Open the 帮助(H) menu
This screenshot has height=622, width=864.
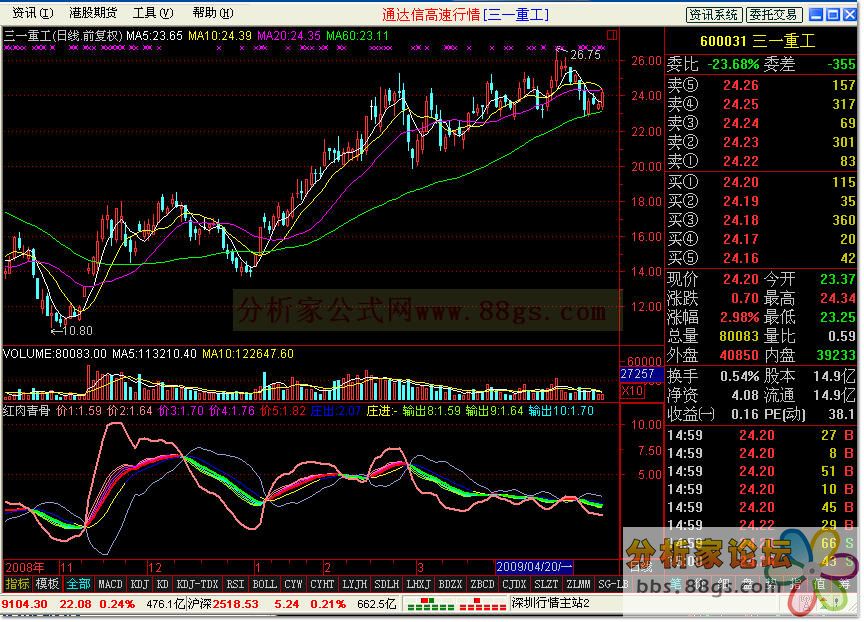point(213,13)
